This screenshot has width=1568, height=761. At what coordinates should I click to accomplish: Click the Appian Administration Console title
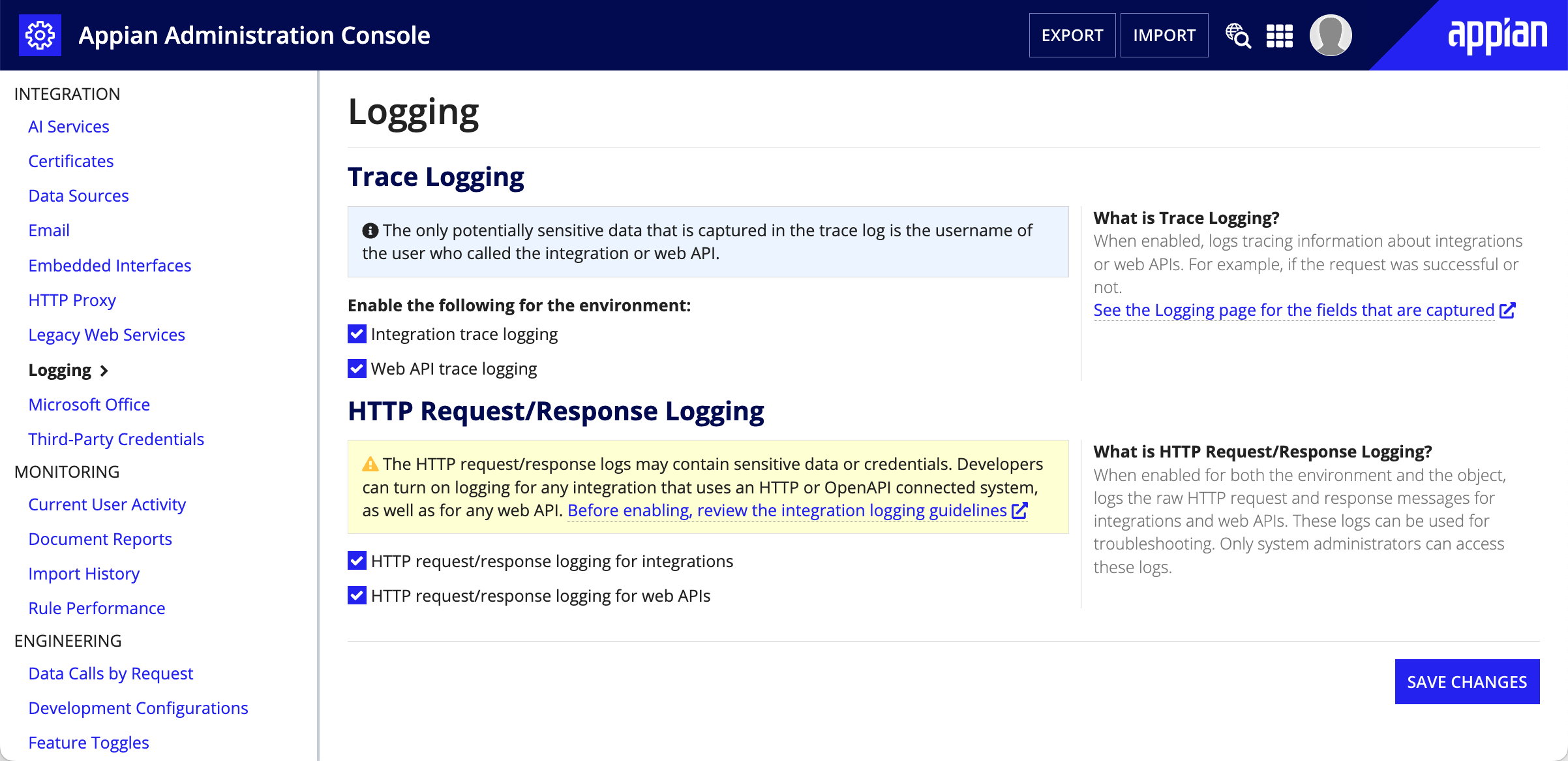pos(254,35)
